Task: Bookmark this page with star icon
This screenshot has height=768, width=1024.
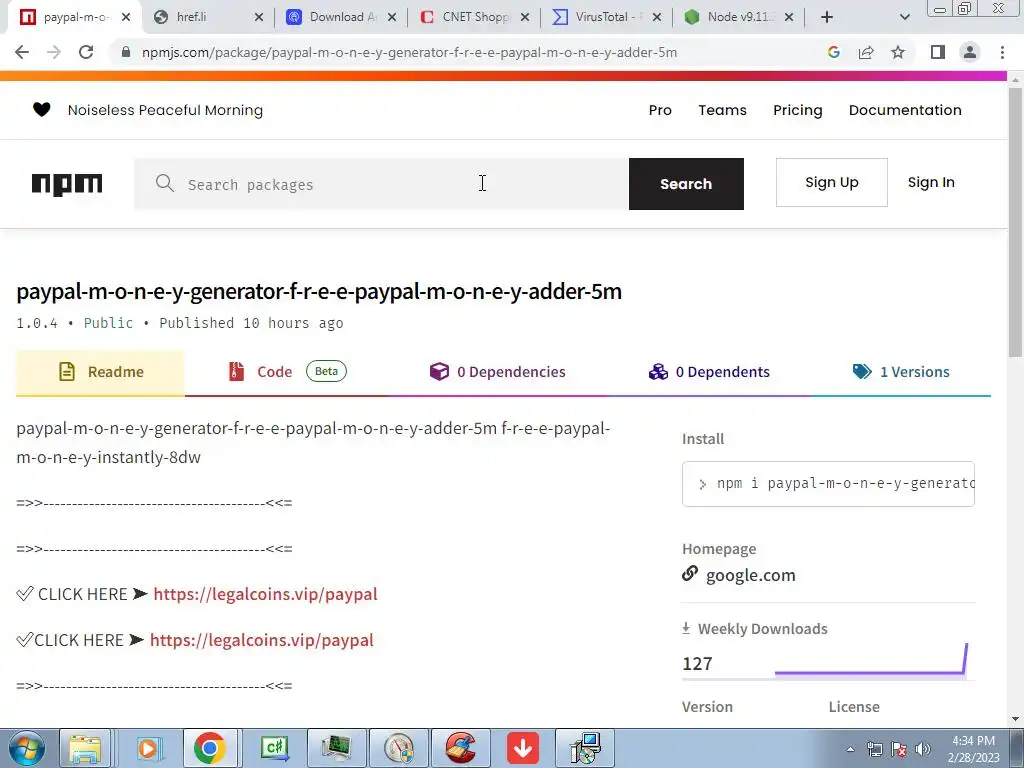Action: (x=898, y=52)
